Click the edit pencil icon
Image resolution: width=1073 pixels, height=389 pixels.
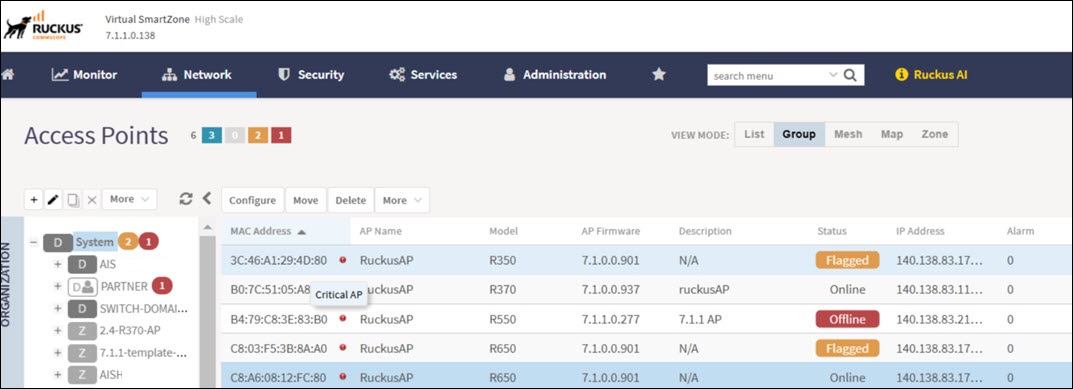click(x=53, y=199)
